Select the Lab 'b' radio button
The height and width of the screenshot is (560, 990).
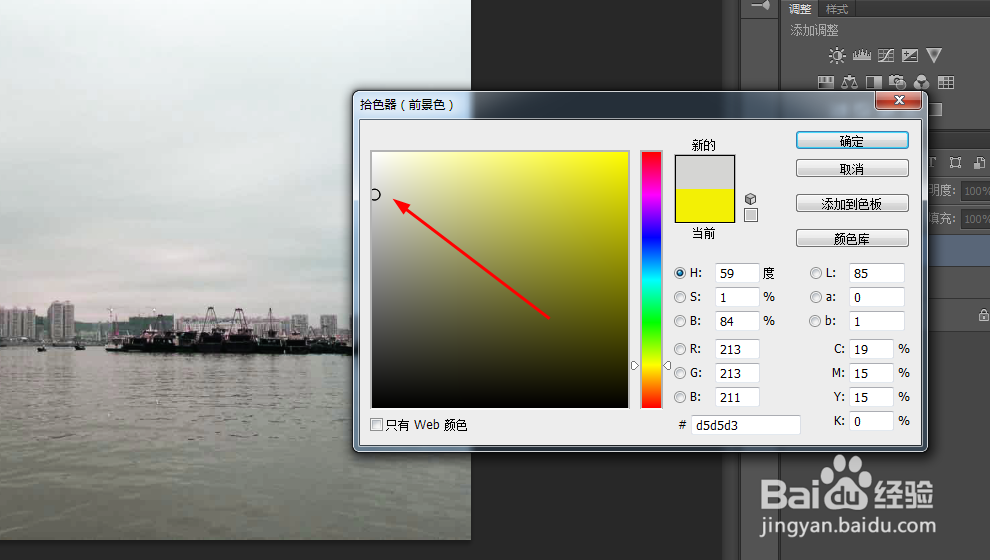point(815,321)
